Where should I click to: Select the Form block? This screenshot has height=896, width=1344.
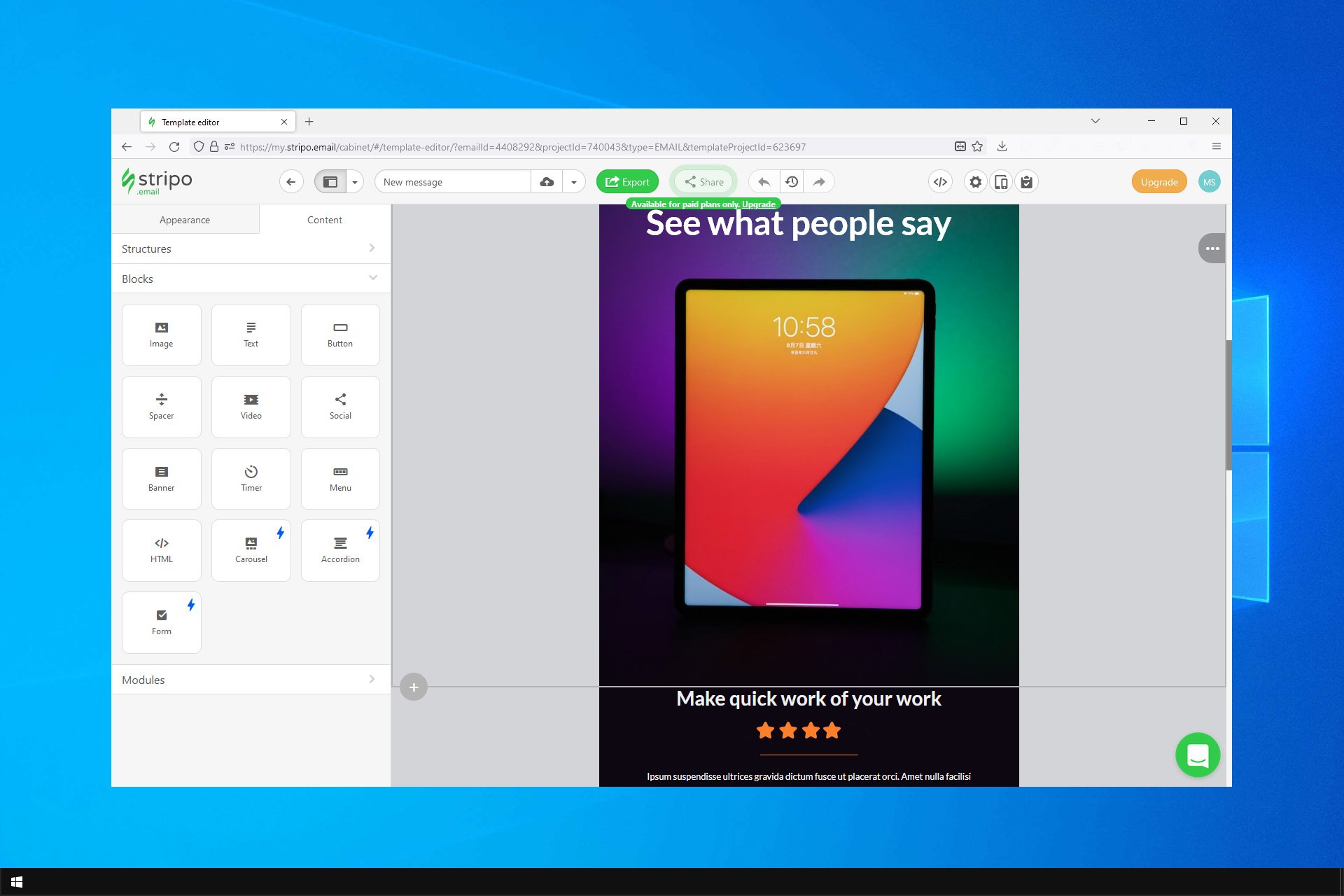[161, 622]
